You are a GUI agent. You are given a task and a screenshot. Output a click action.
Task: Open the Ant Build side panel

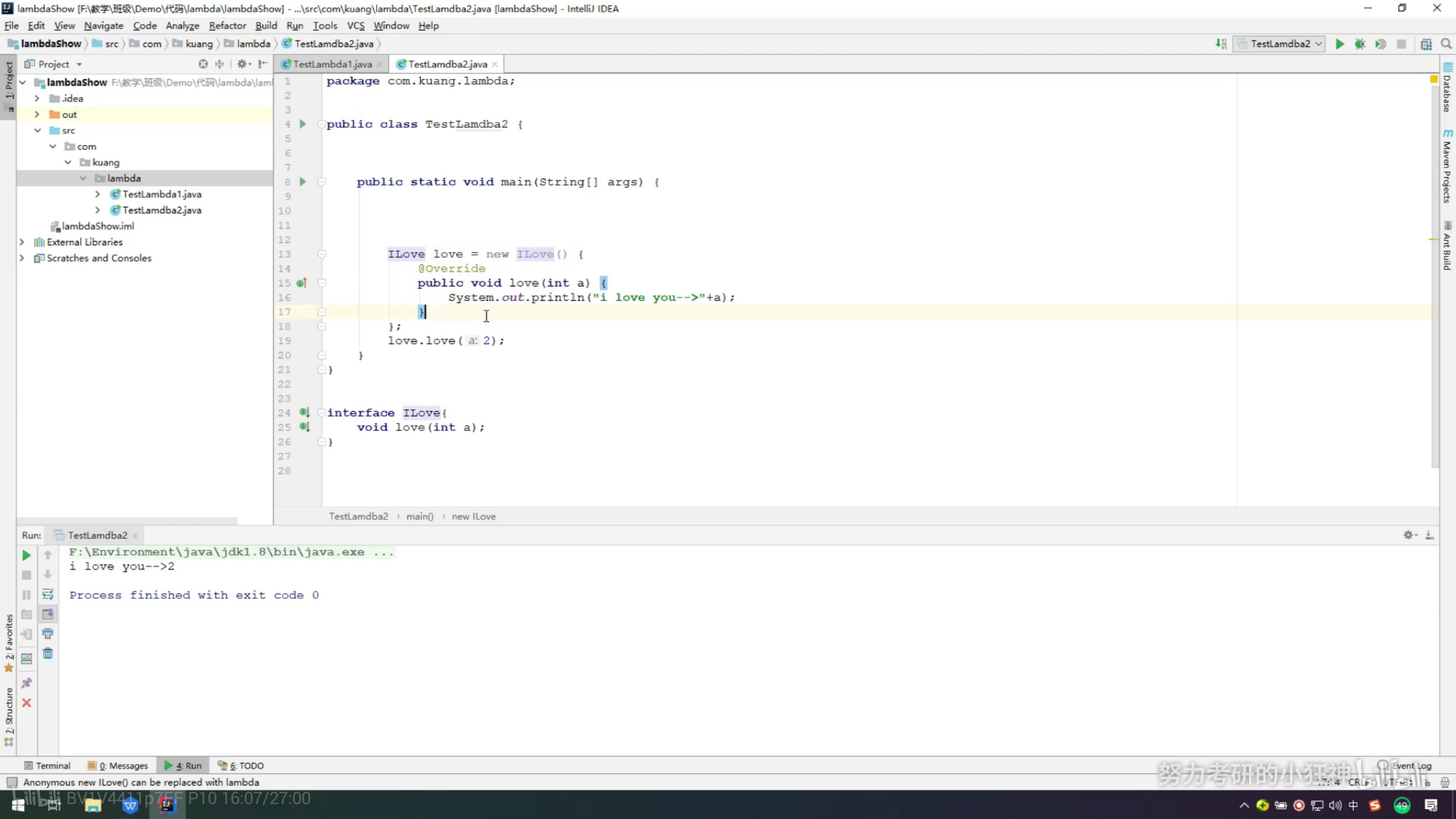pos(1447,245)
